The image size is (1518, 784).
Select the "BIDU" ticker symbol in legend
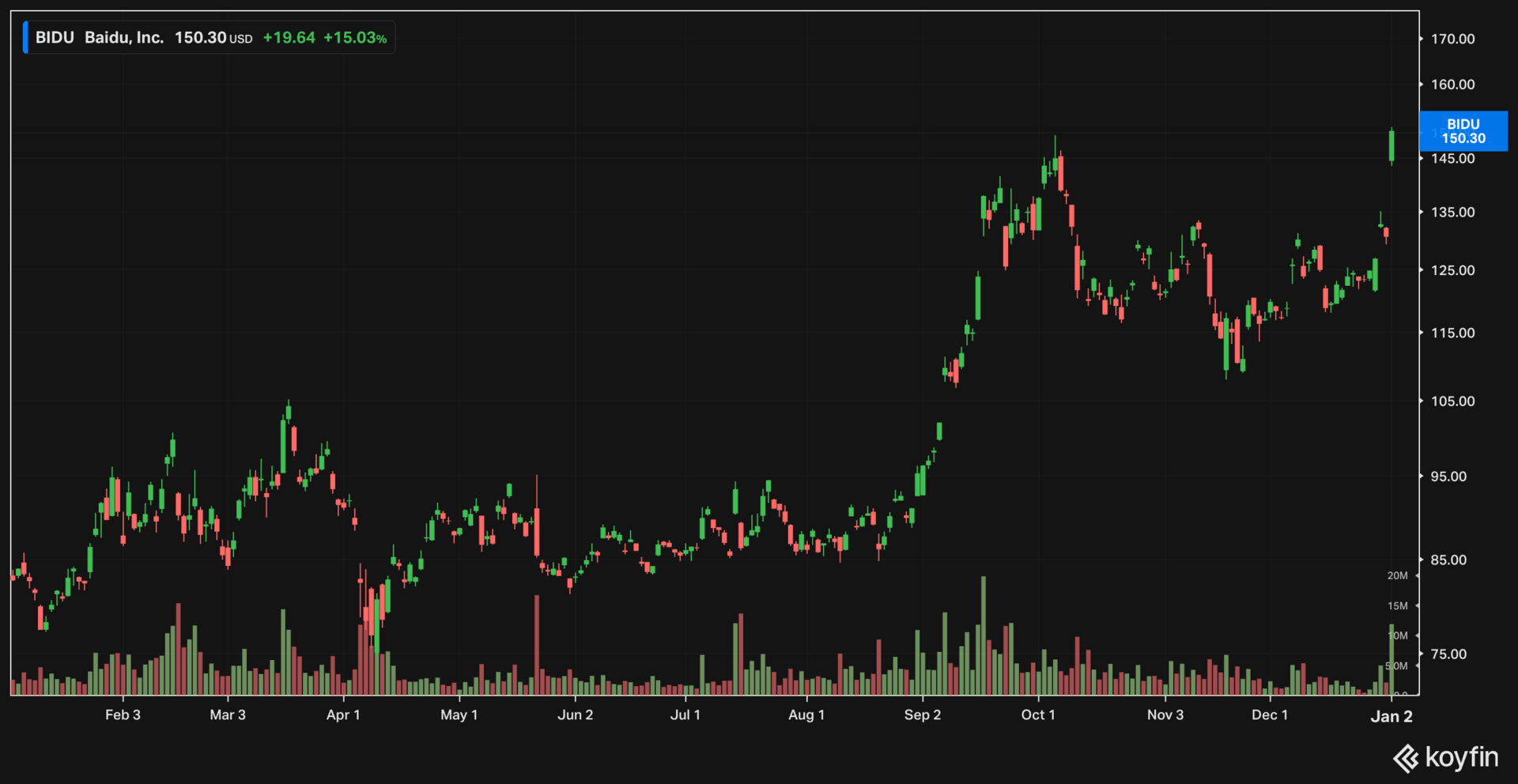pyautogui.click(x=55, y=38)
